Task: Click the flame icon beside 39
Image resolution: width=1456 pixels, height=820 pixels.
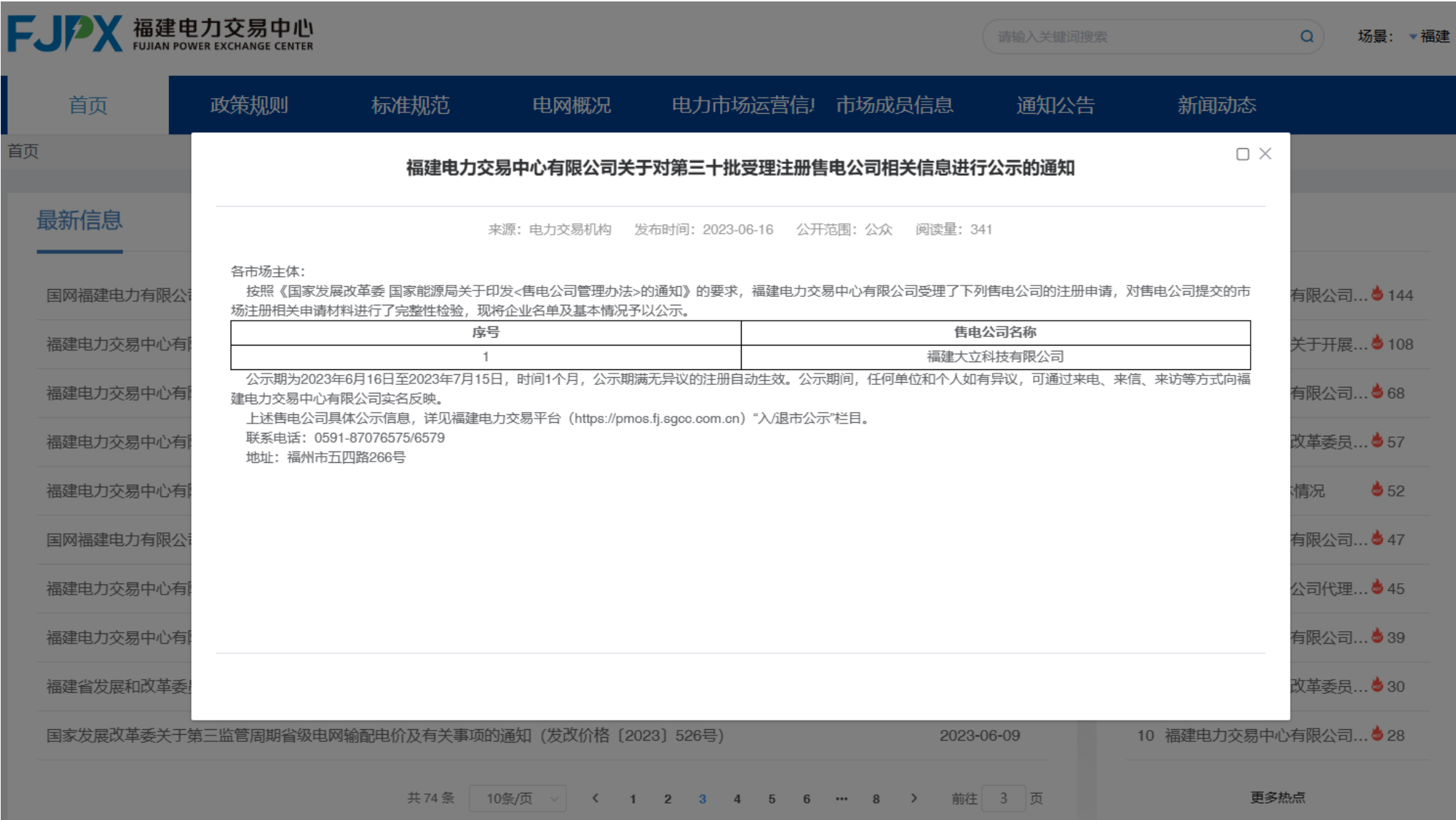Action: pos(1377,636)
